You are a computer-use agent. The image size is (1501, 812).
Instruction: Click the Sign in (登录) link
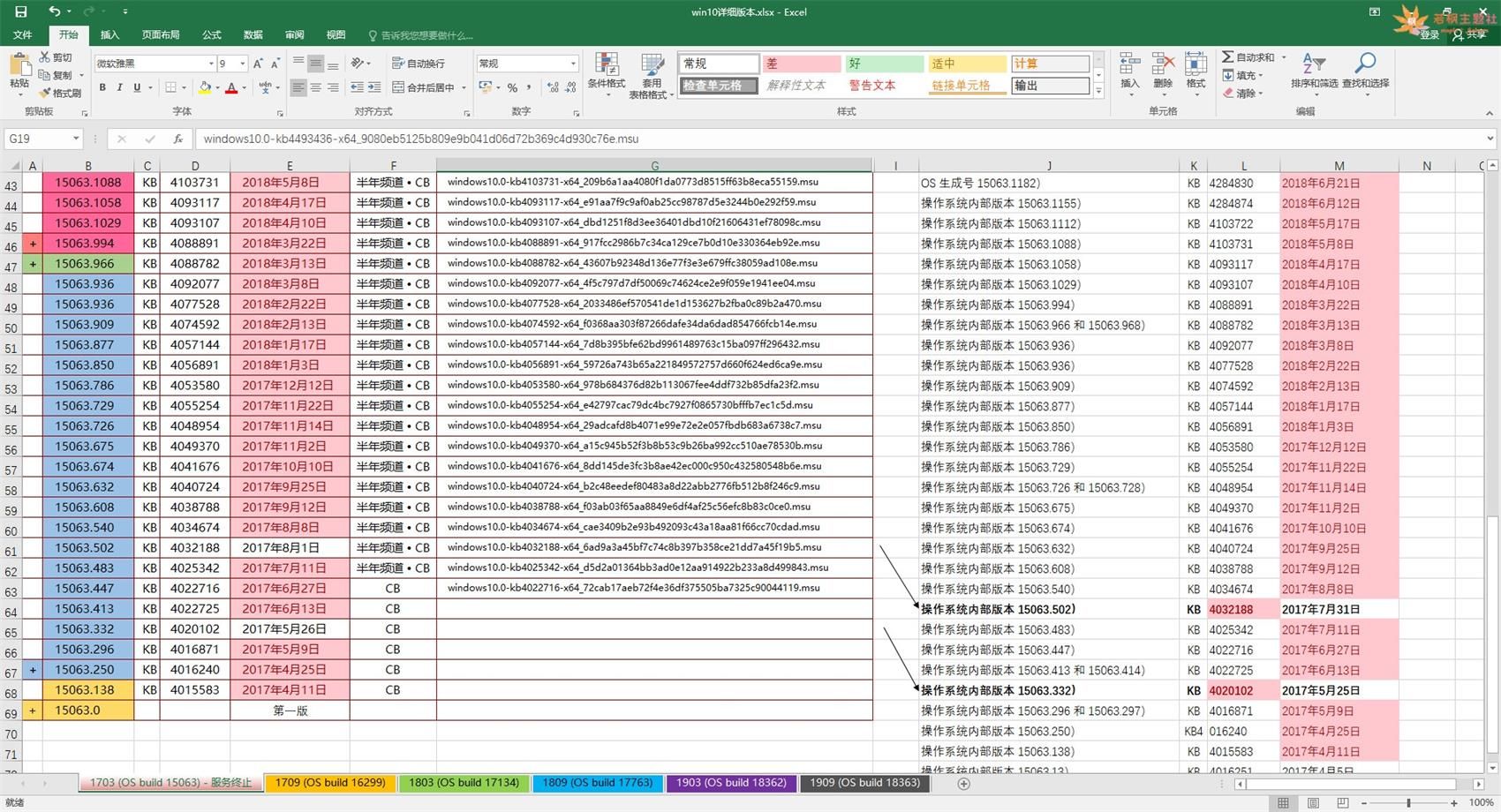[x=1429, y=34]
